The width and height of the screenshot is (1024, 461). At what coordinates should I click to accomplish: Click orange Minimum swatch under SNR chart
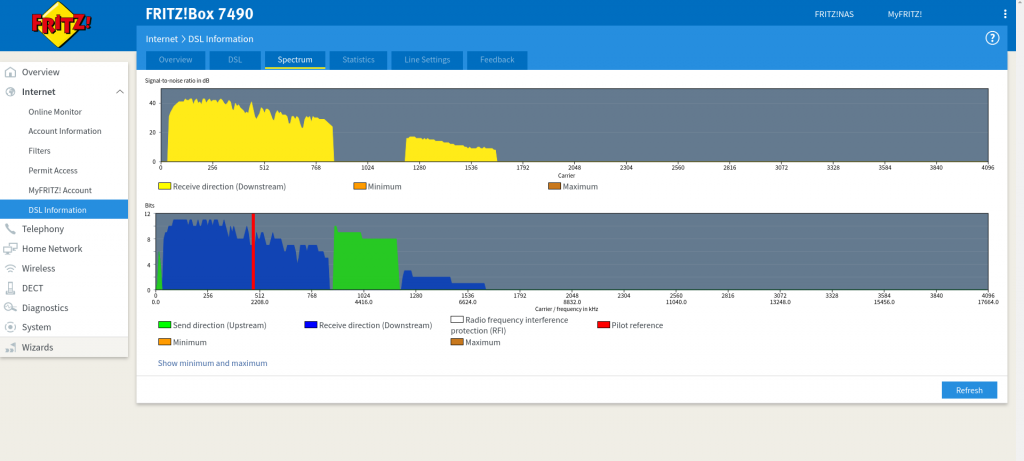(x=360, y=186)
